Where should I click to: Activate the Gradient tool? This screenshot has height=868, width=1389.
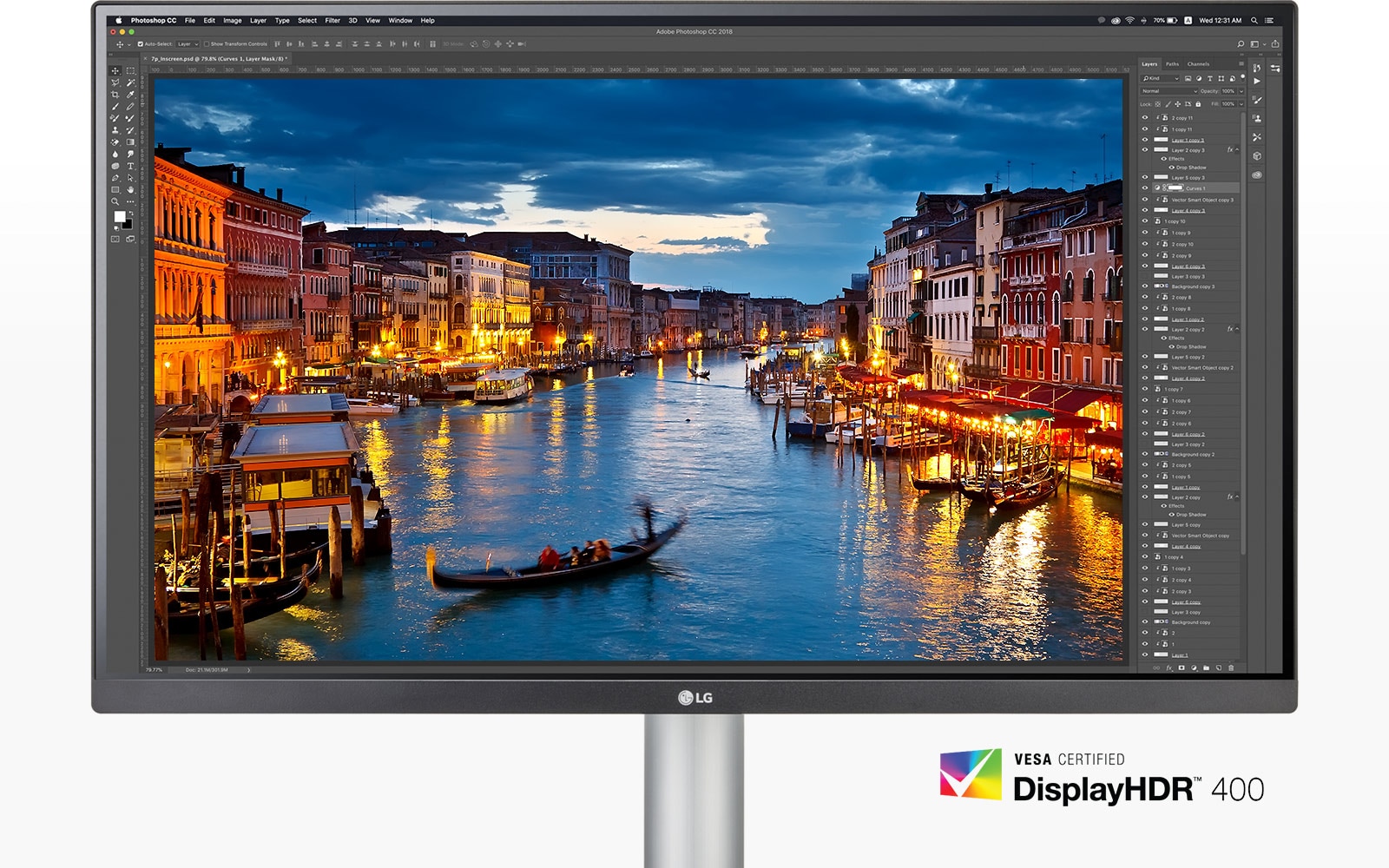pos(130,142)
